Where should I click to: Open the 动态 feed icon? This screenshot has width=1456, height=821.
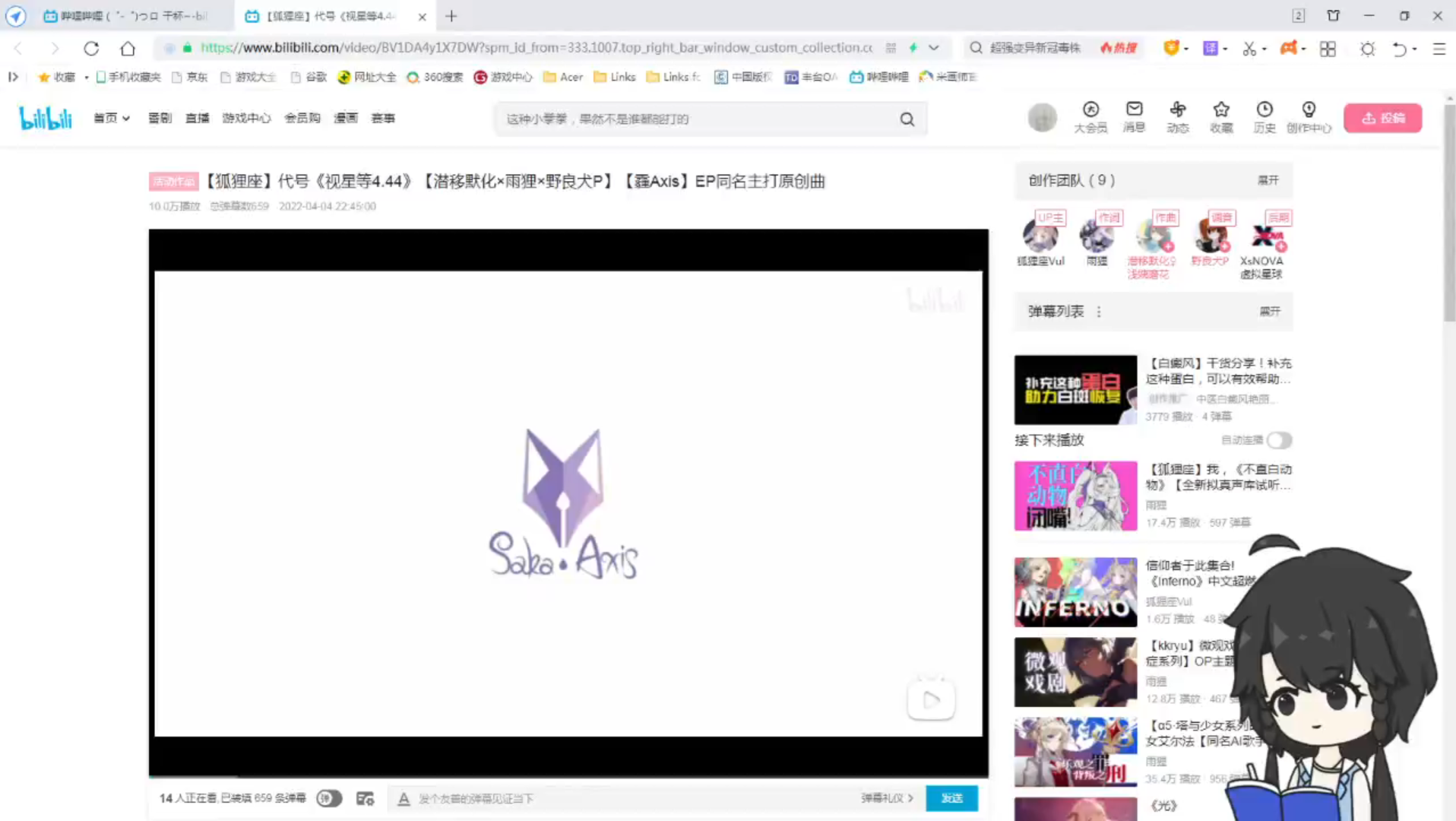[1178, 117]
